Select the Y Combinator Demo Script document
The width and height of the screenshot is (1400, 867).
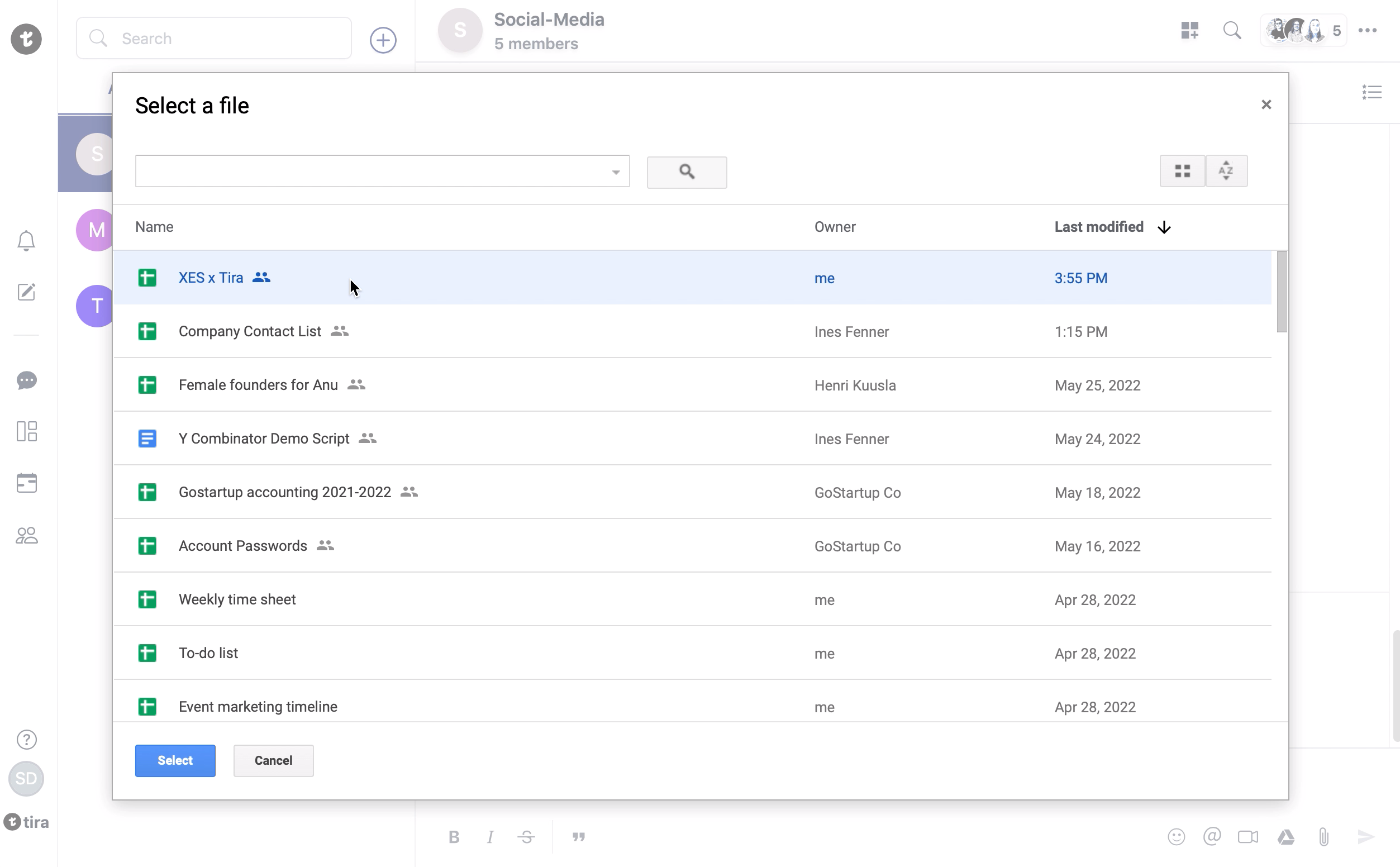coord(264,439)
